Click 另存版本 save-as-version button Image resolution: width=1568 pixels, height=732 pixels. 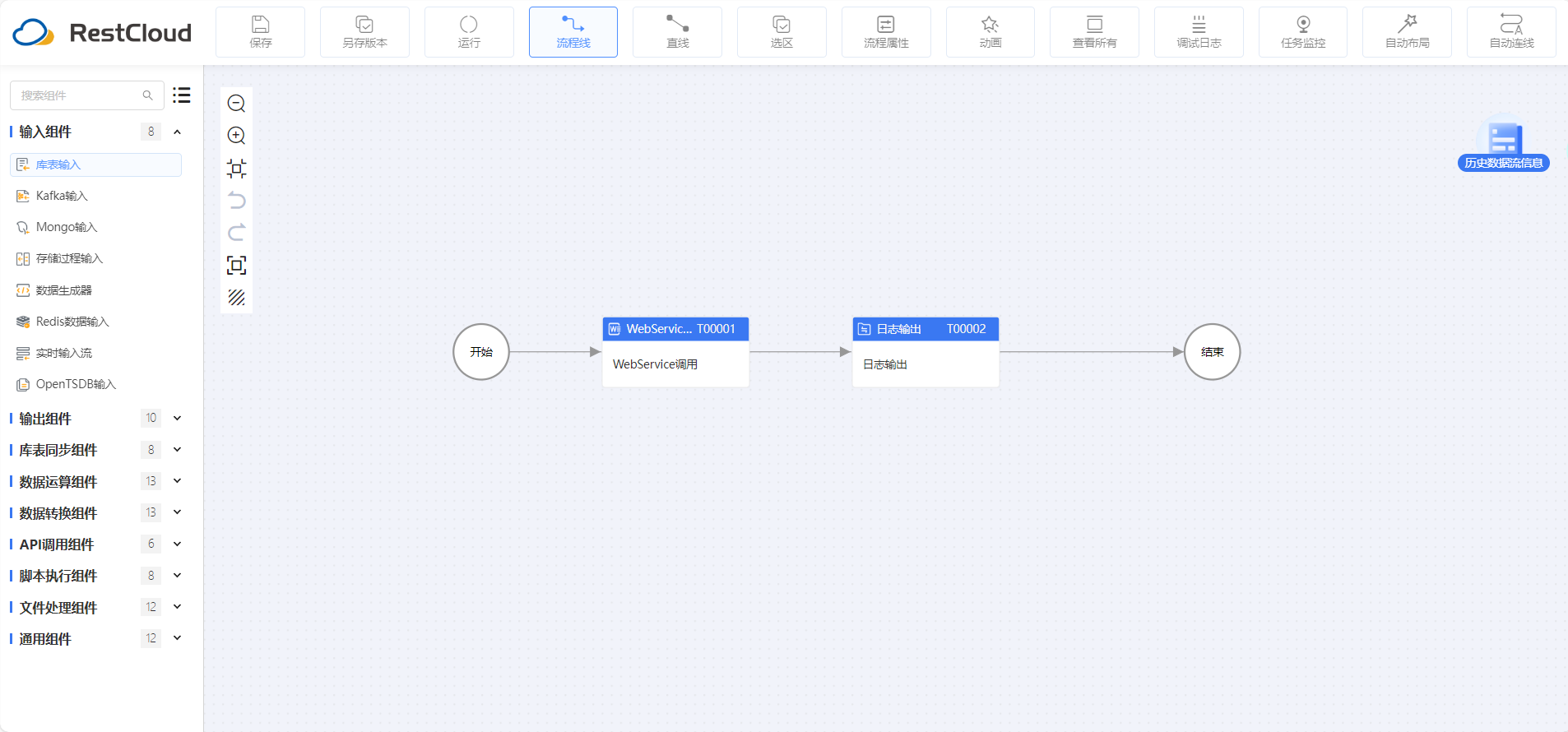[364, 32]
